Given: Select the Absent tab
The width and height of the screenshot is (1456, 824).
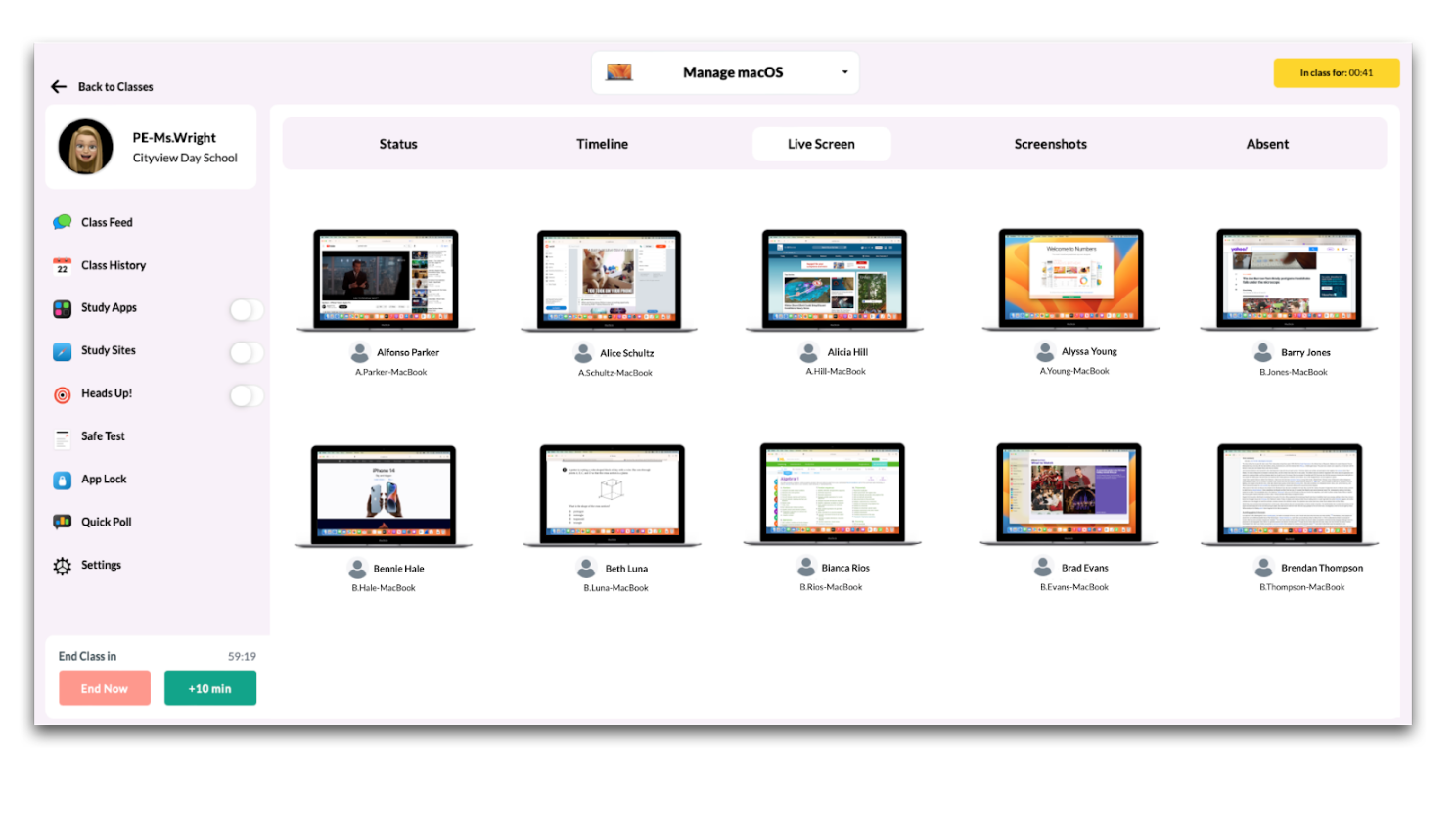Looking at the screenshot, I should pos(1267,144).
